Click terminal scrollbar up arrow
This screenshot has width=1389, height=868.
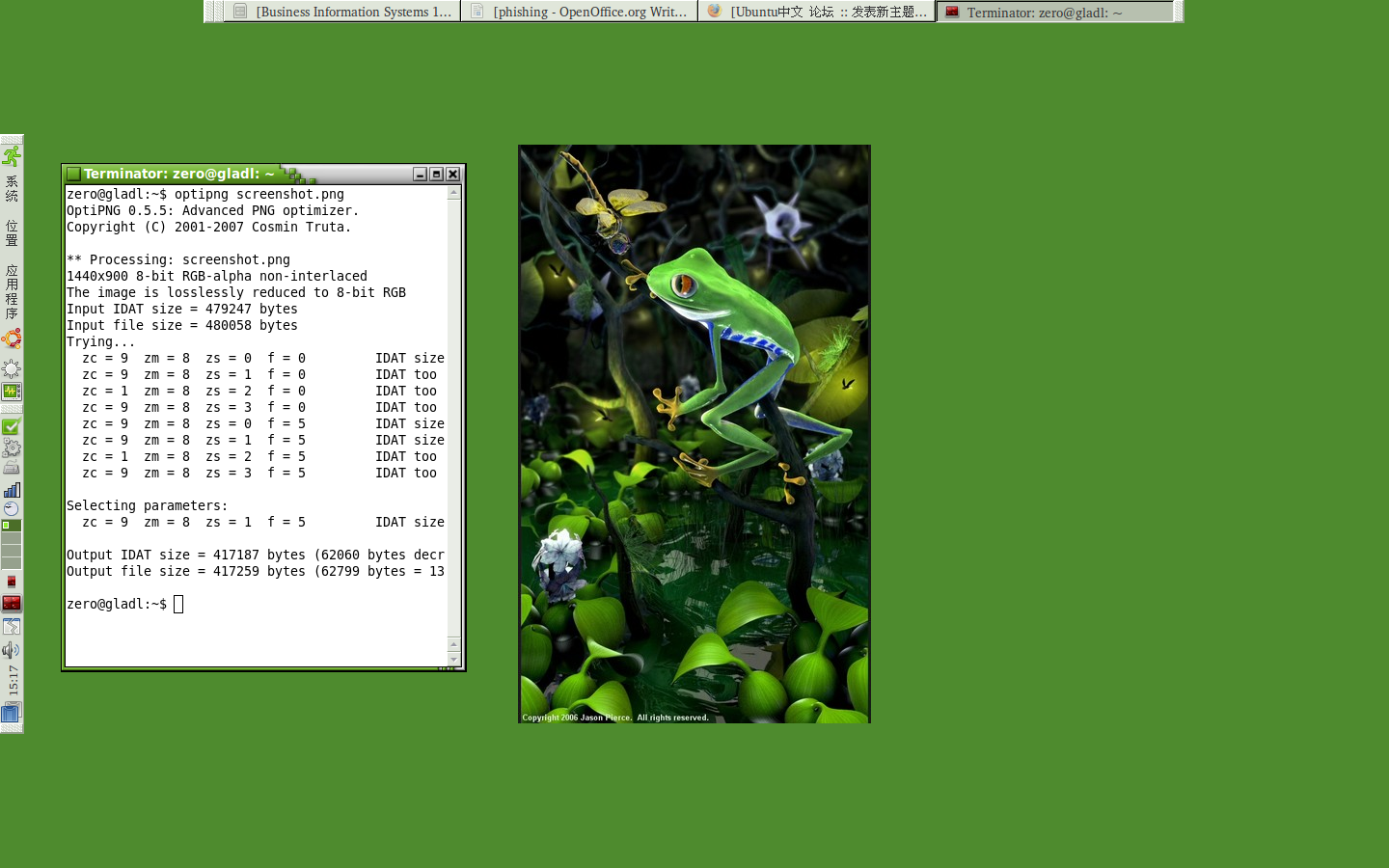[453, 193]
